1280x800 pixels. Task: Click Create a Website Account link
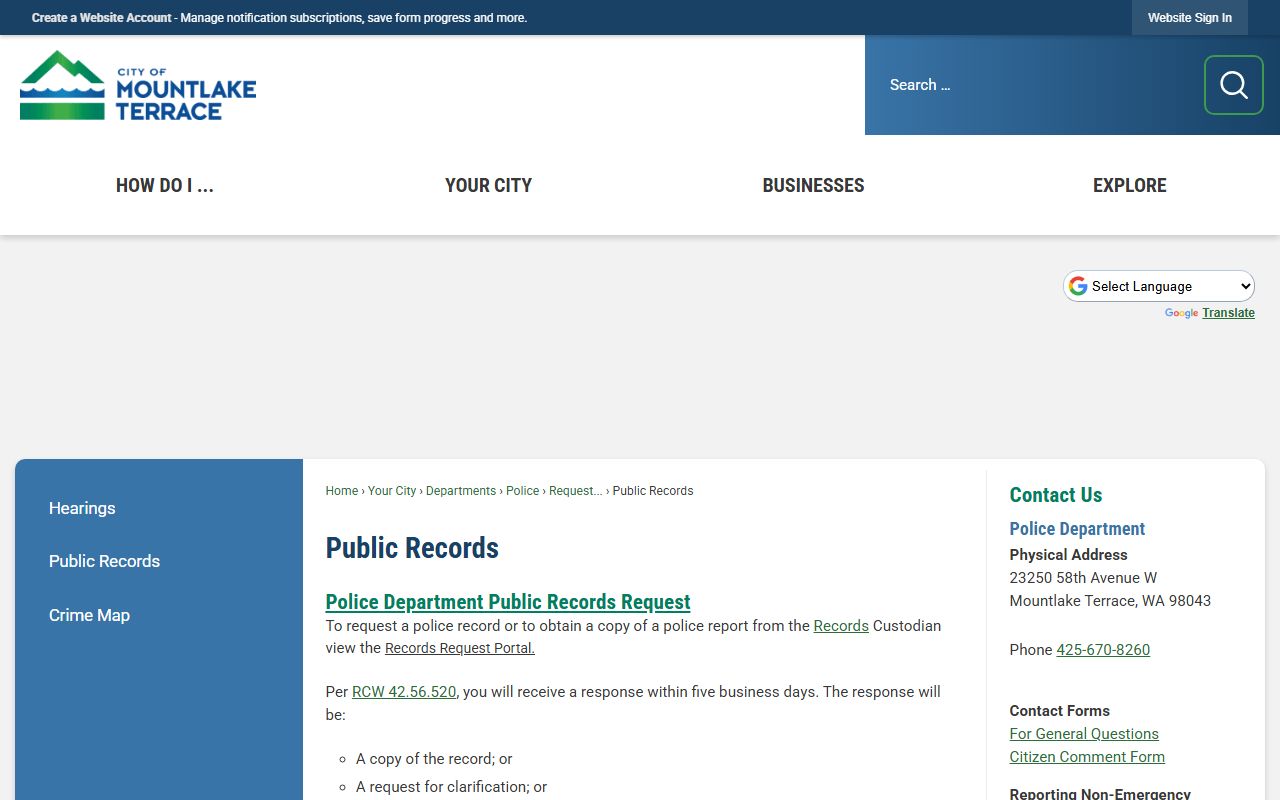pyautogui.click(x=102, y=18)
